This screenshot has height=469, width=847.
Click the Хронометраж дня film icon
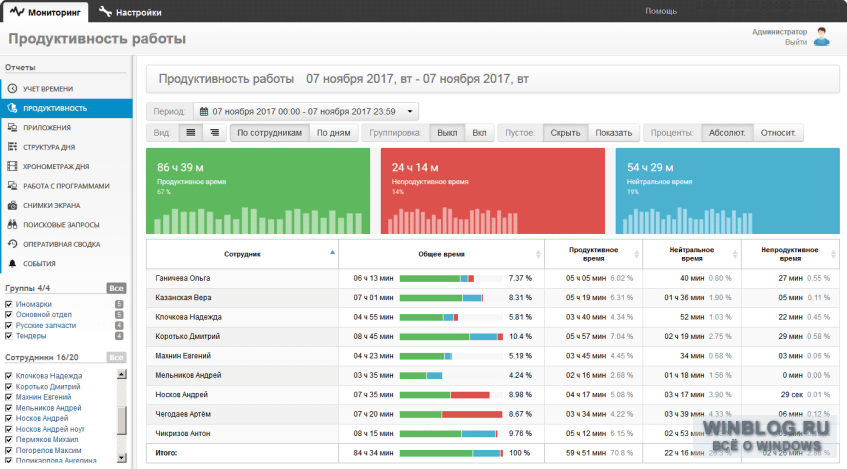click(12, 166)
